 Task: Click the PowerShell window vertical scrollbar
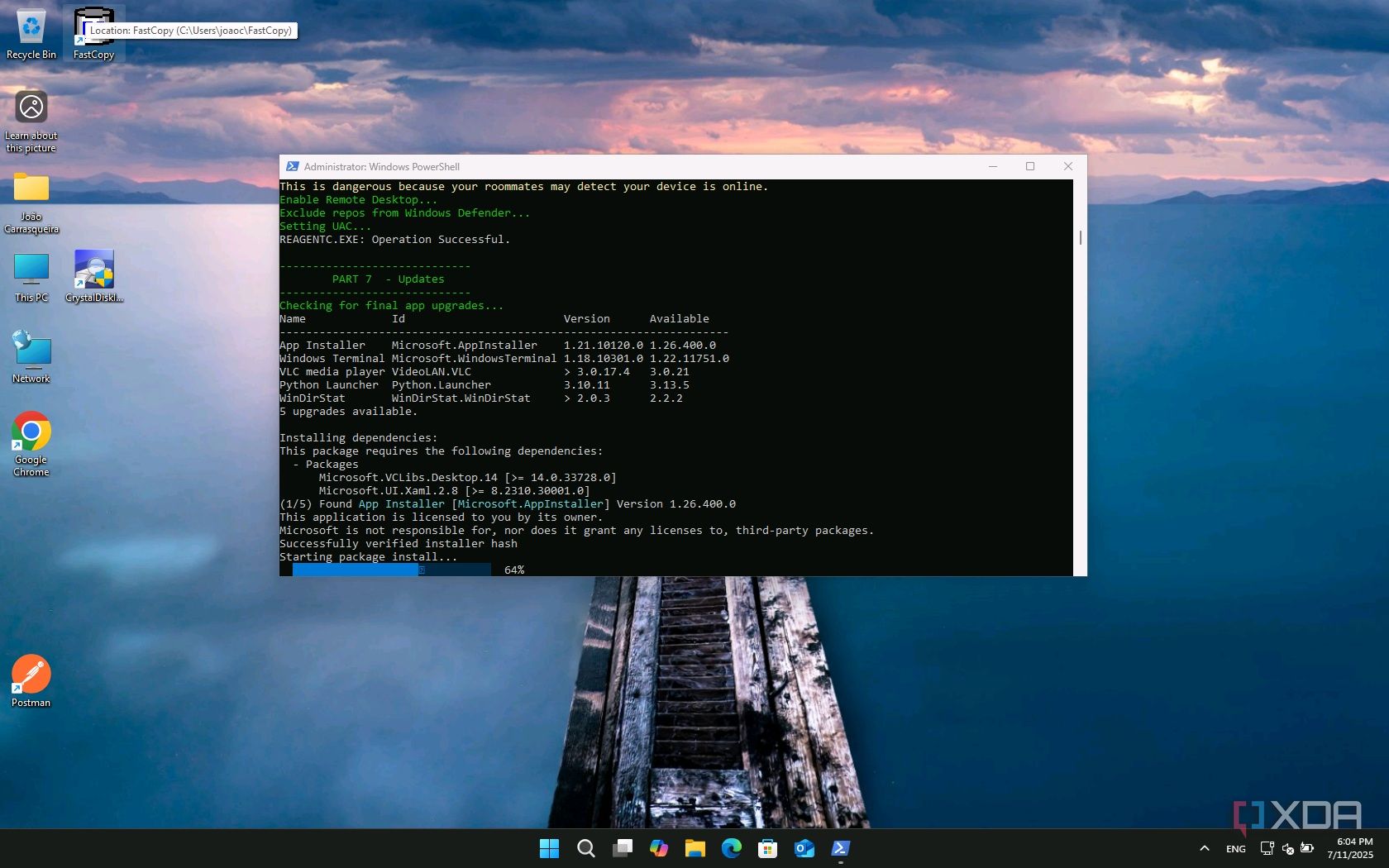point(1080,238)
